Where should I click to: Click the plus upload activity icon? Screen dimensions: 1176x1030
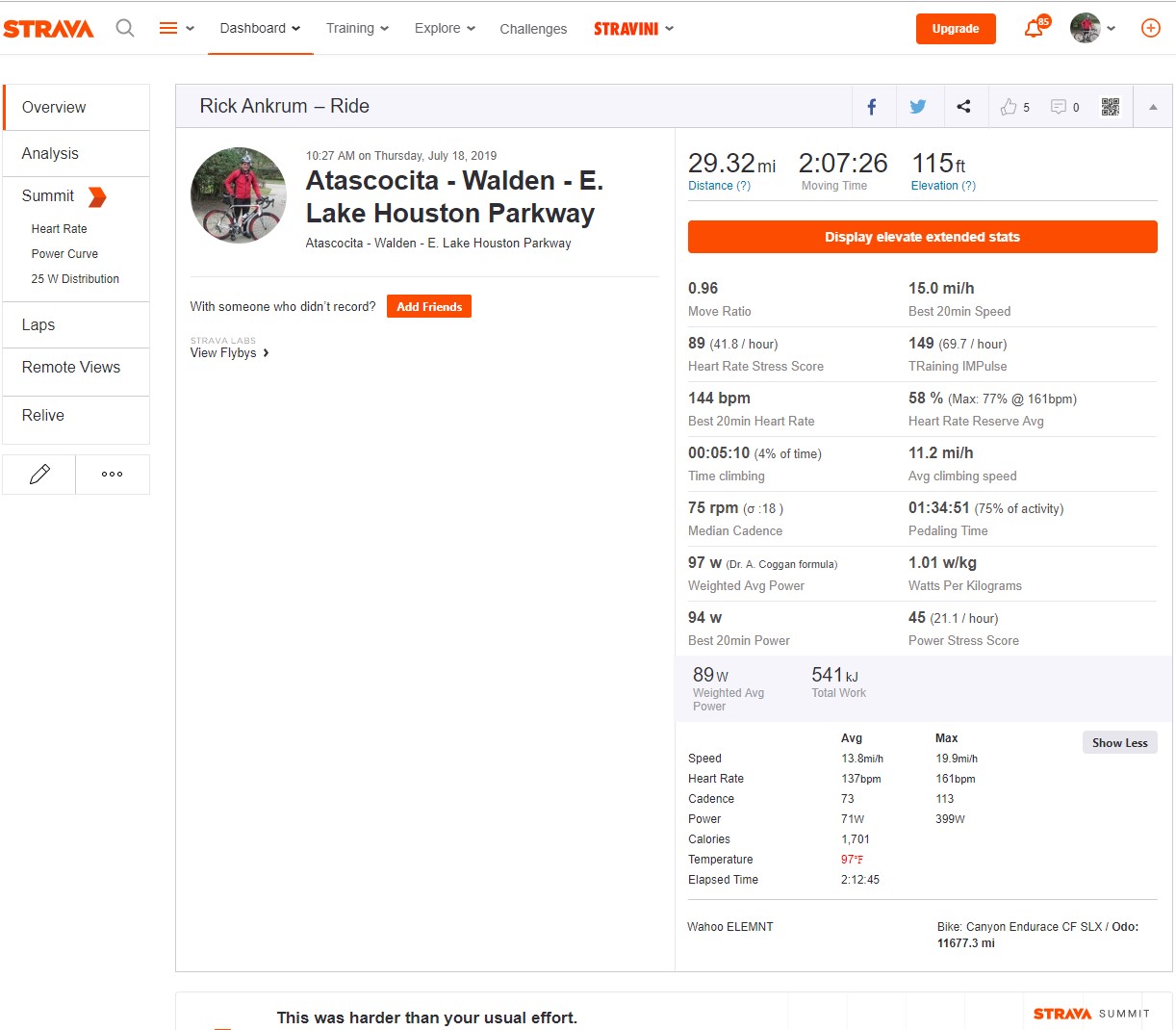tap(1150, 28)
